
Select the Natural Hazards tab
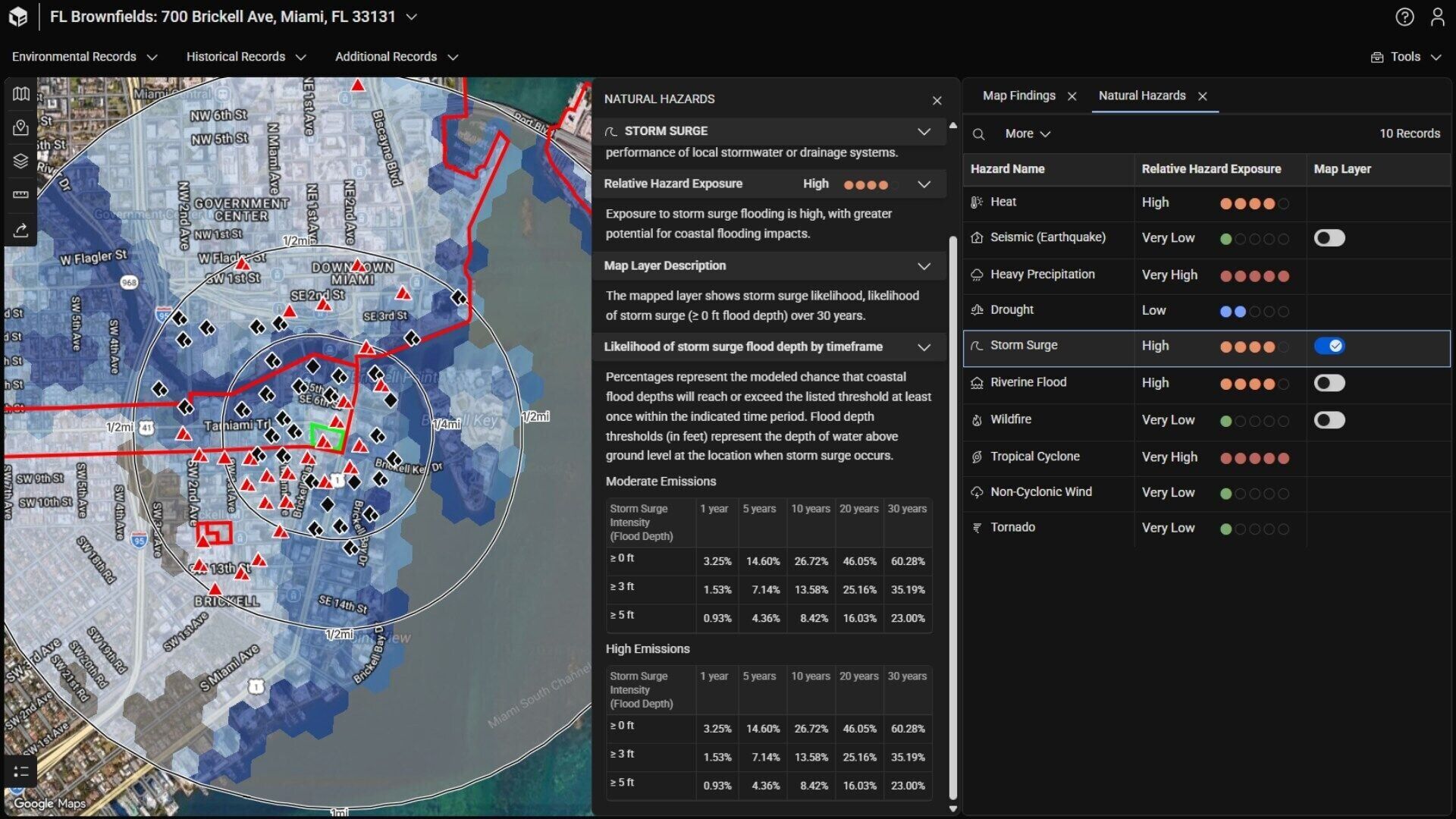pyautogui.click(x=1142, y=96)
